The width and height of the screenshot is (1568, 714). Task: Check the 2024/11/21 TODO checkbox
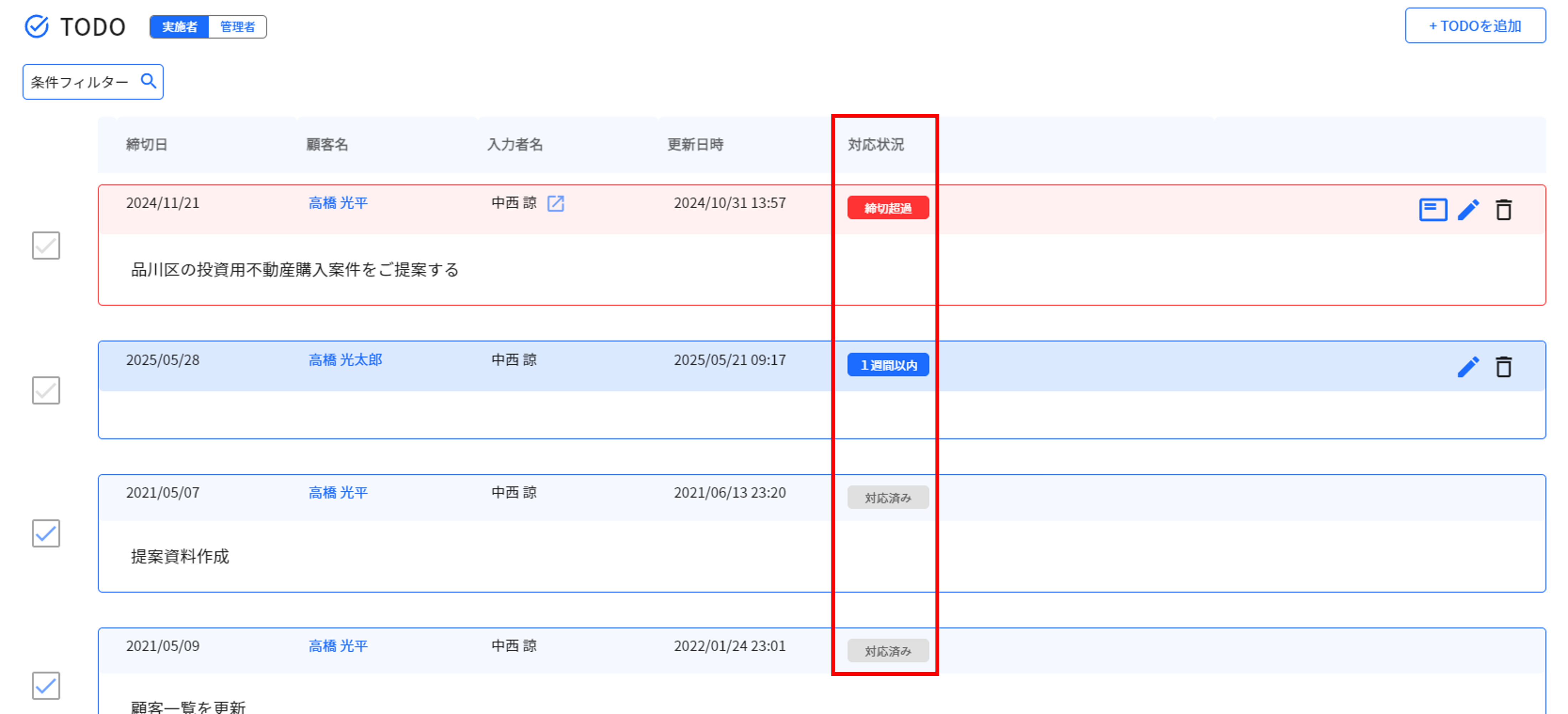(46, 245)
